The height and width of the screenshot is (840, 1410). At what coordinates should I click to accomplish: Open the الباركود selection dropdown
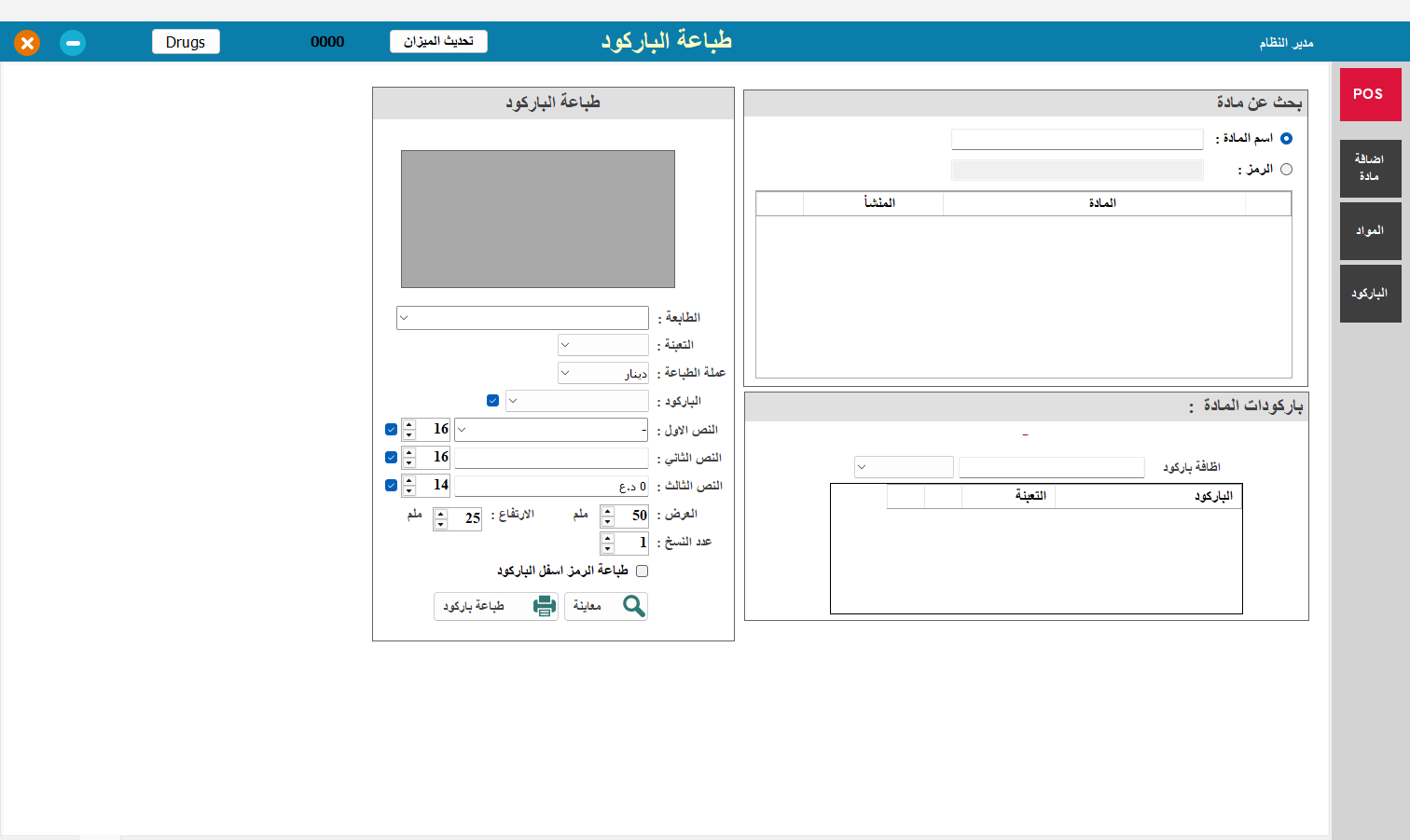[x=577, y=401]
